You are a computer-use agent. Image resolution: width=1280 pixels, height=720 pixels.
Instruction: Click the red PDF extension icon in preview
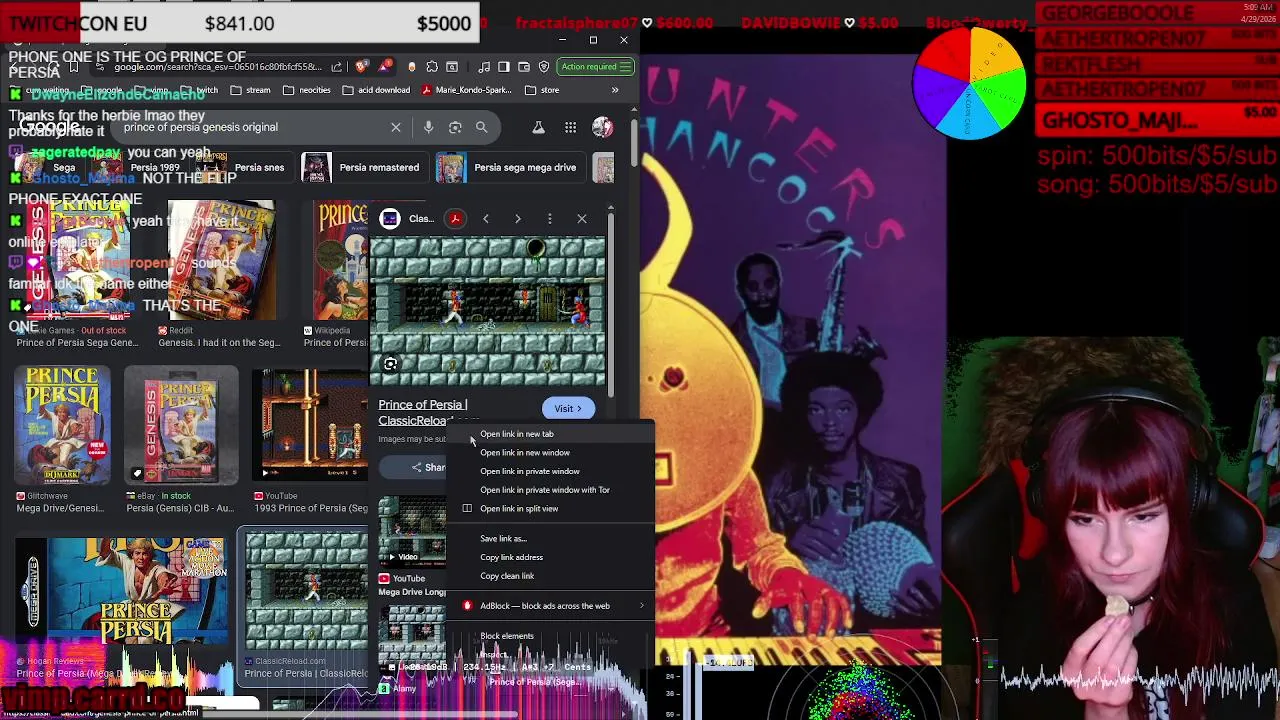455,219
